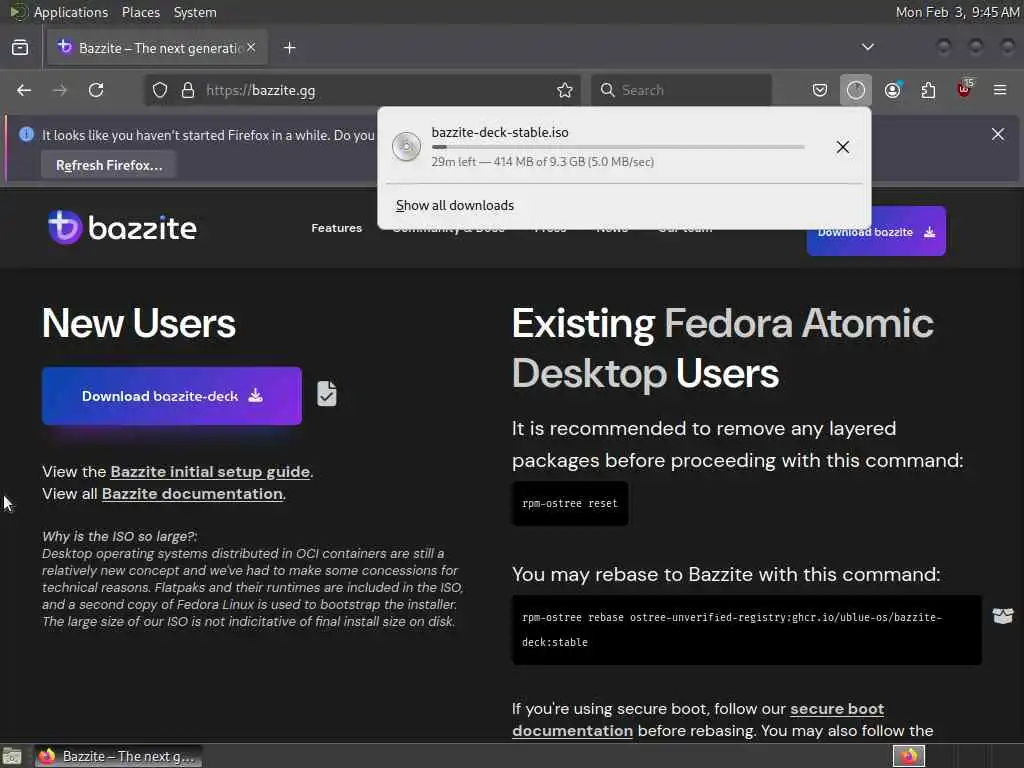Open the Bazzite documentation link
1024x768 pixels.
(192, 494)
